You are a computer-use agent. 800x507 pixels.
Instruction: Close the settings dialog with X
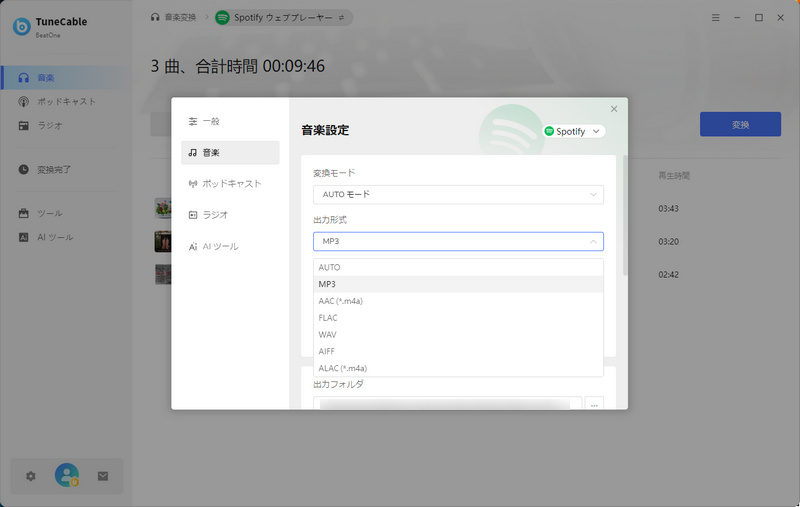click(614, 109)
